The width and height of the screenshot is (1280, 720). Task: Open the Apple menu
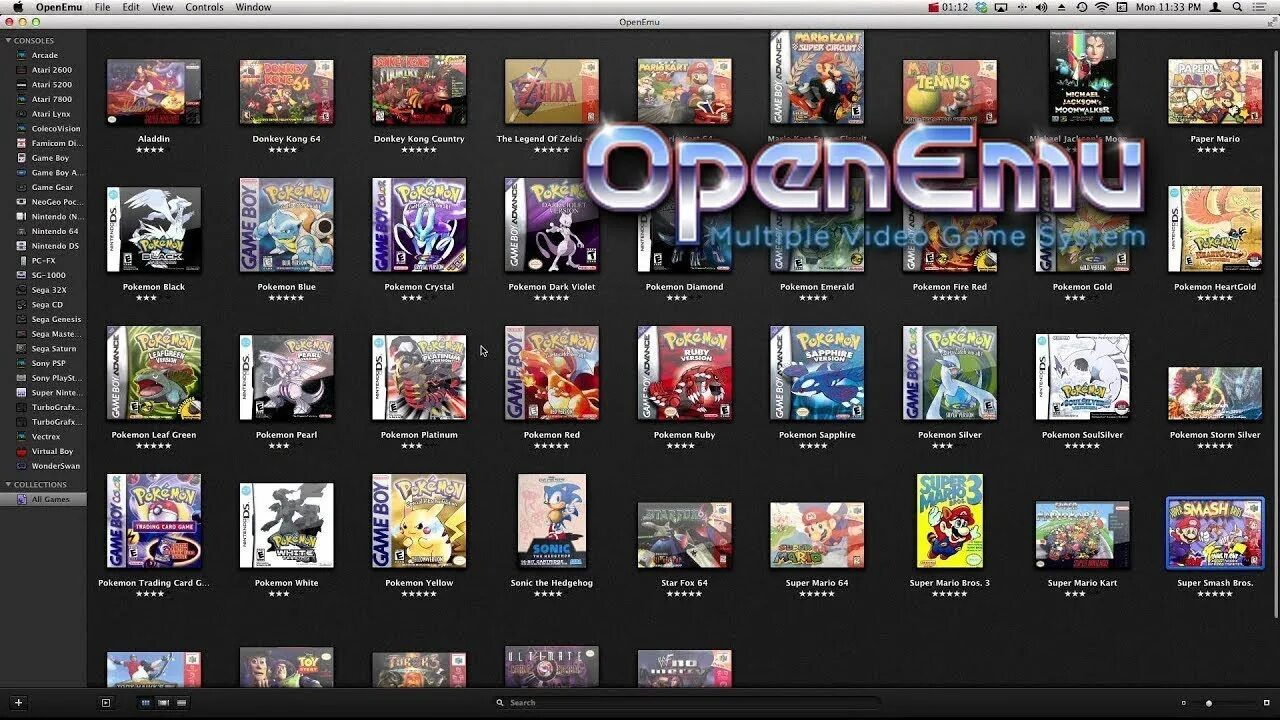(x=17, y=7)
